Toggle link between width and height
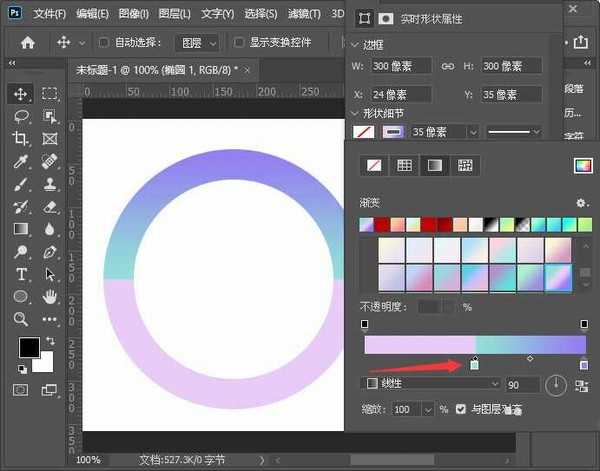Screen dimensions: 600x471 tap(449, 66)
